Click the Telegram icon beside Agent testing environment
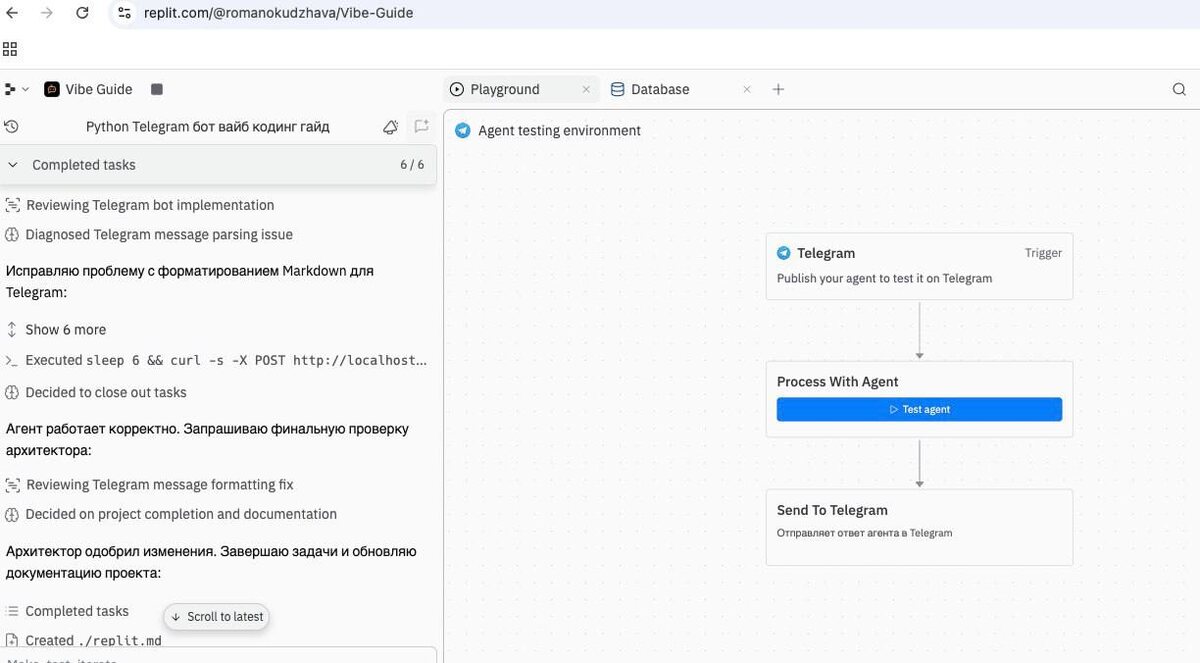The height and width of the screenshot is (663, 1200). [462, 130]
